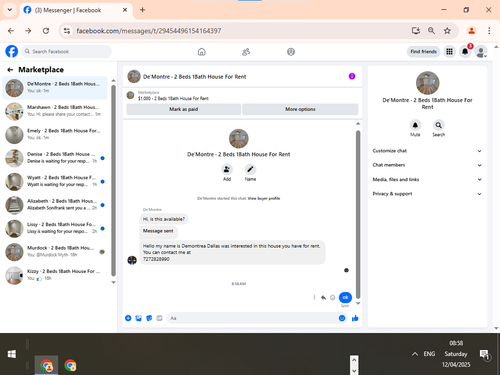
Task: Expand Chat members section
Action: (x=427, y=165)
